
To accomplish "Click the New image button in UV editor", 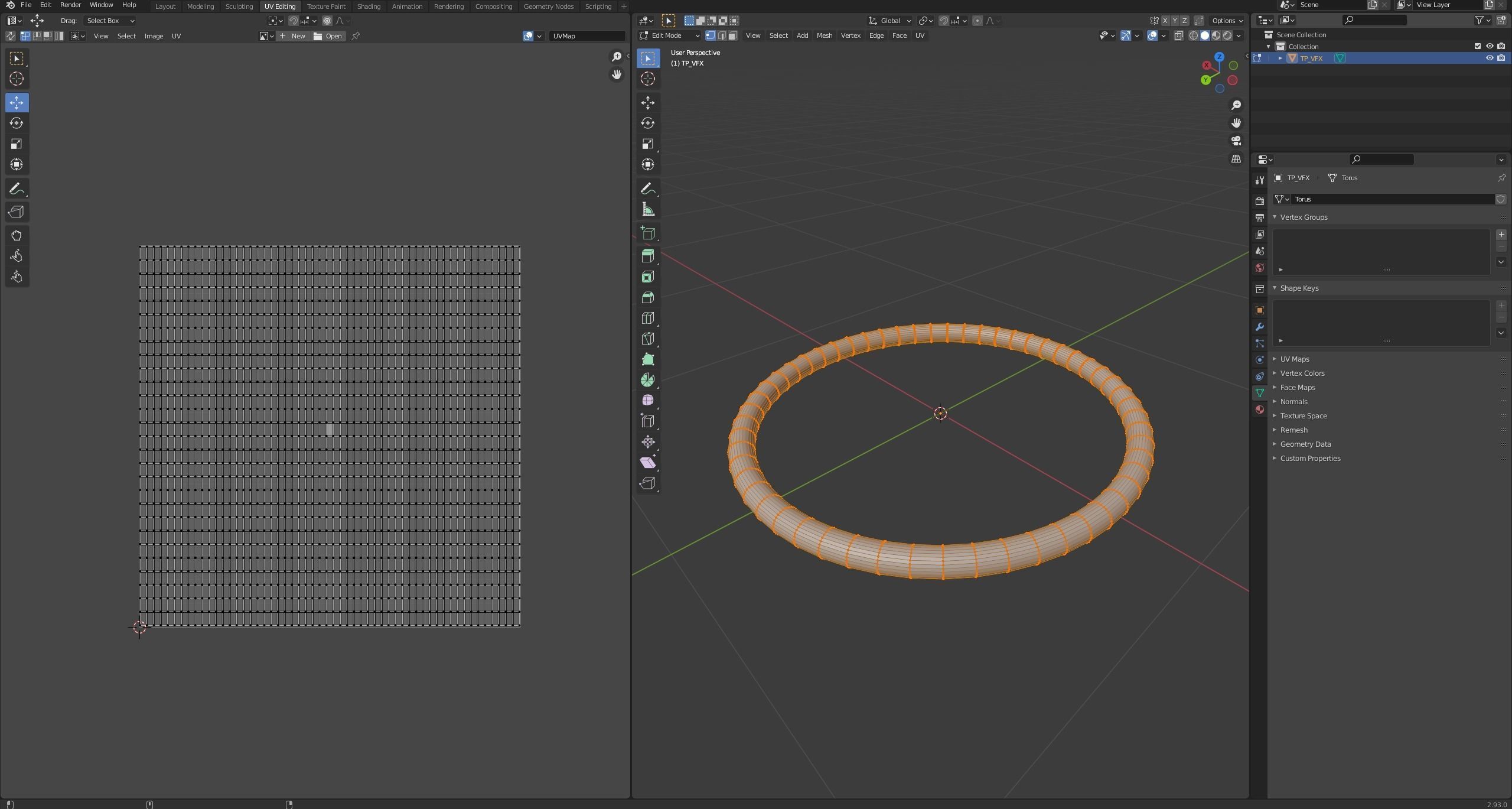I will pyautogui.click(x=294, y=36).
